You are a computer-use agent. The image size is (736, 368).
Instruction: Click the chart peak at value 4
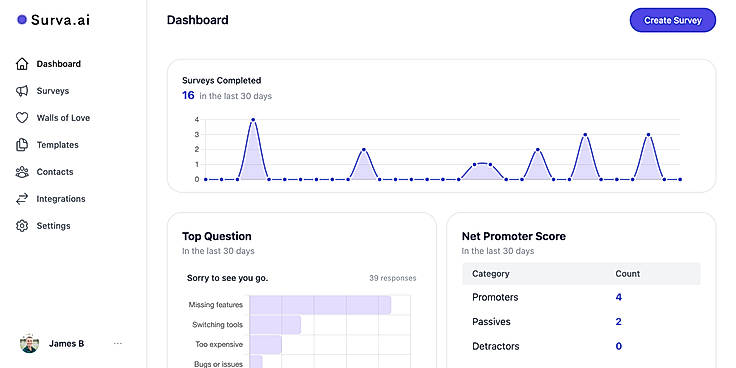(253, 120)
